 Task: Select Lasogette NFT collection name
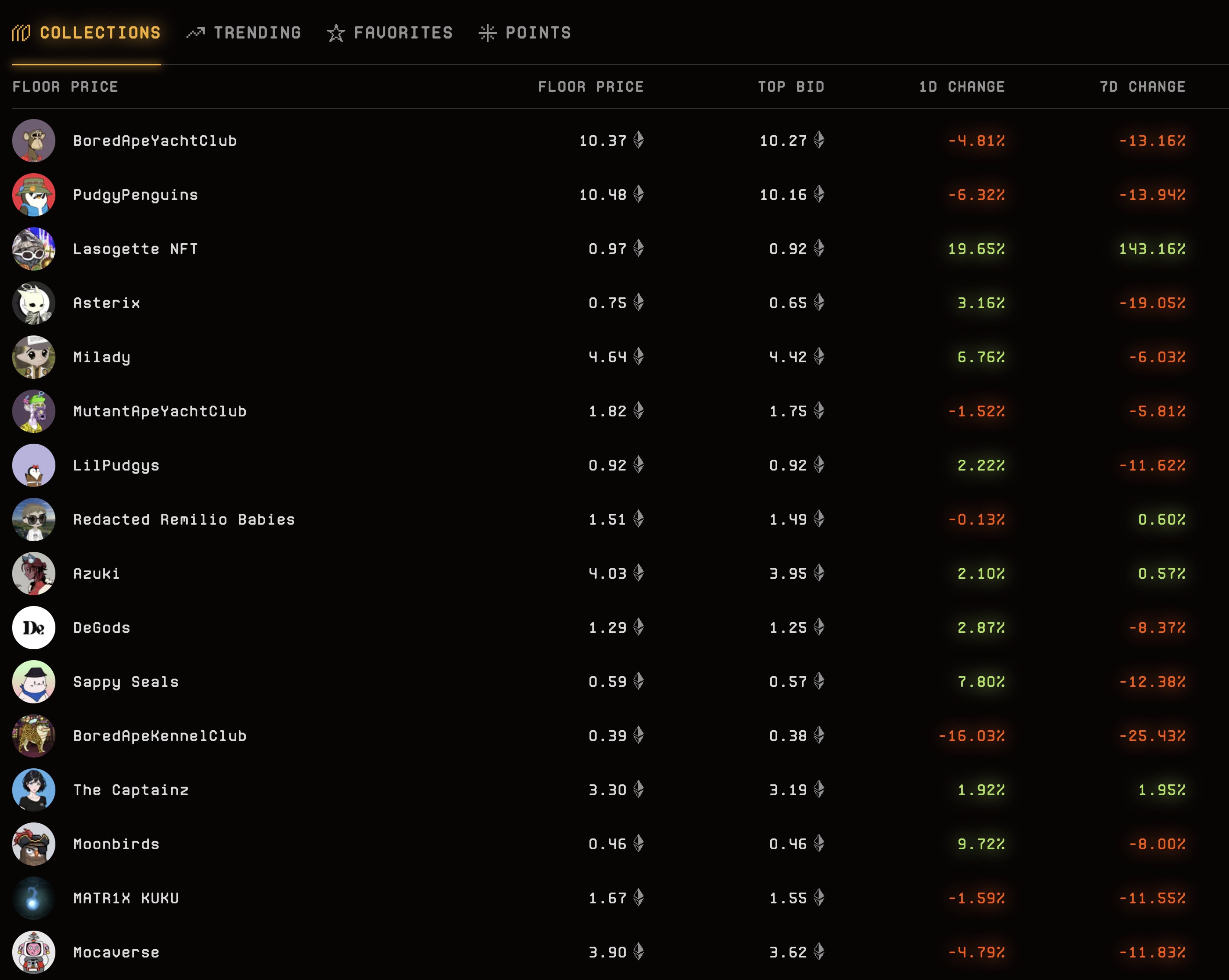[136, 249]
